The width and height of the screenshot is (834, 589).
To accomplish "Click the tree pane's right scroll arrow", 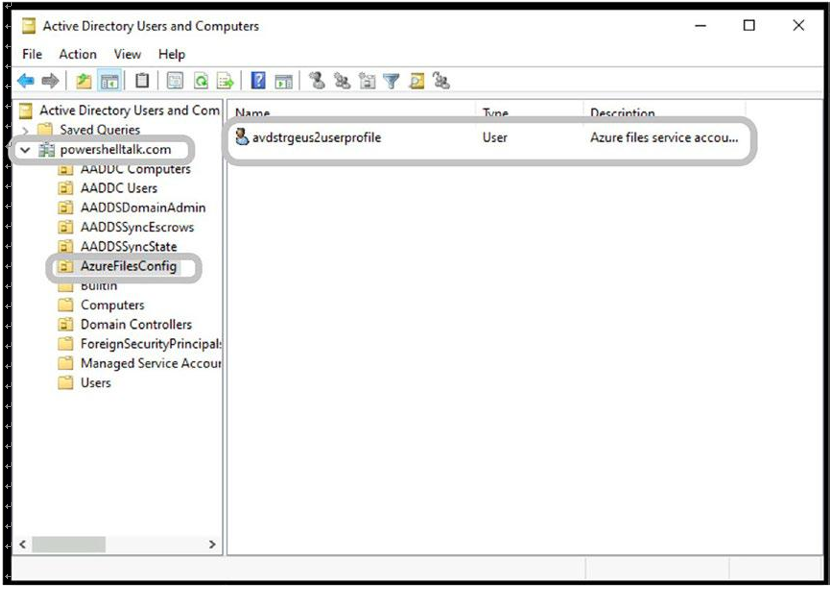I will [212, 544].
